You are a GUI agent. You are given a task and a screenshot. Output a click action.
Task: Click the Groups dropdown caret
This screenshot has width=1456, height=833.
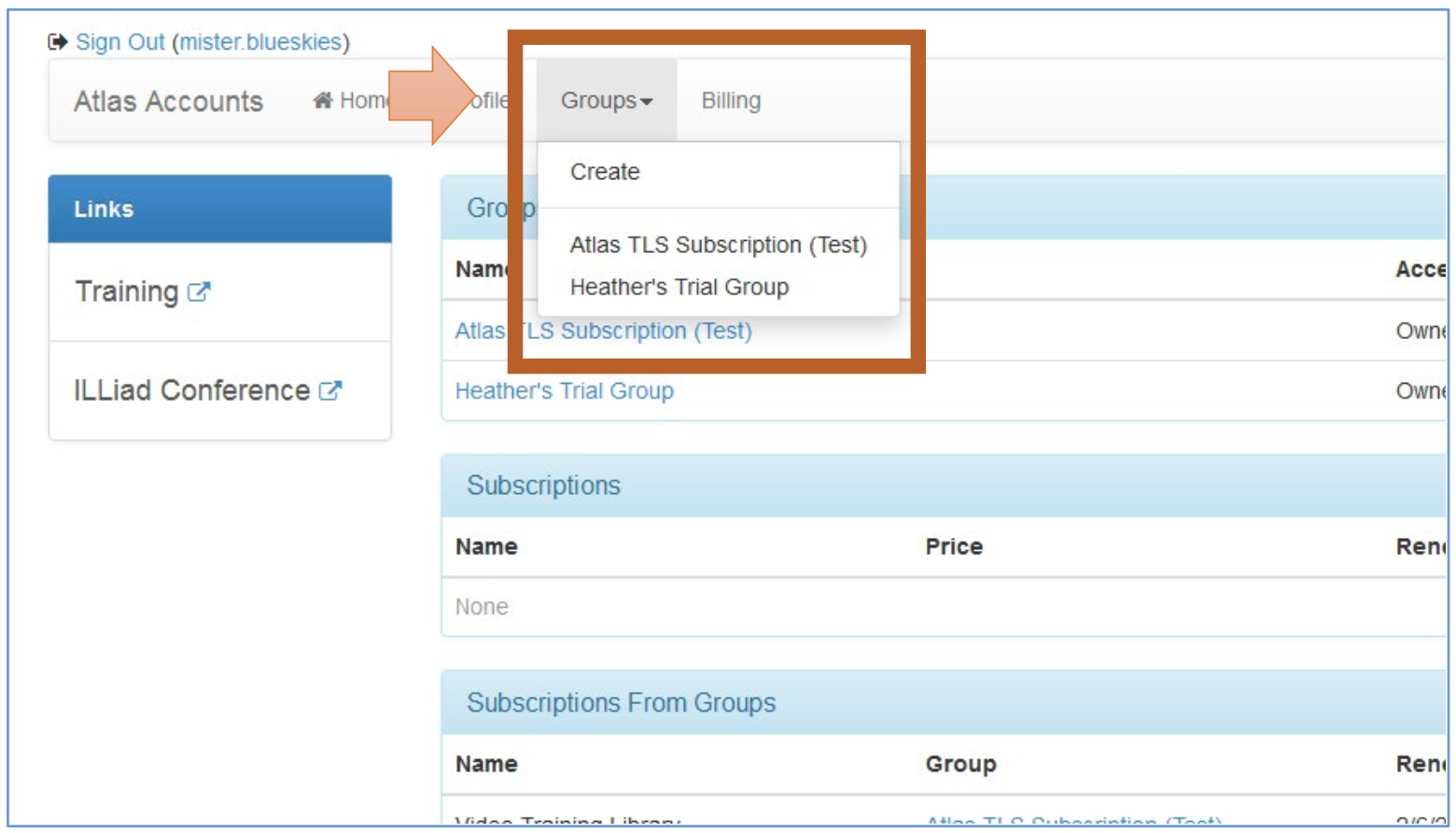[647, 102]
